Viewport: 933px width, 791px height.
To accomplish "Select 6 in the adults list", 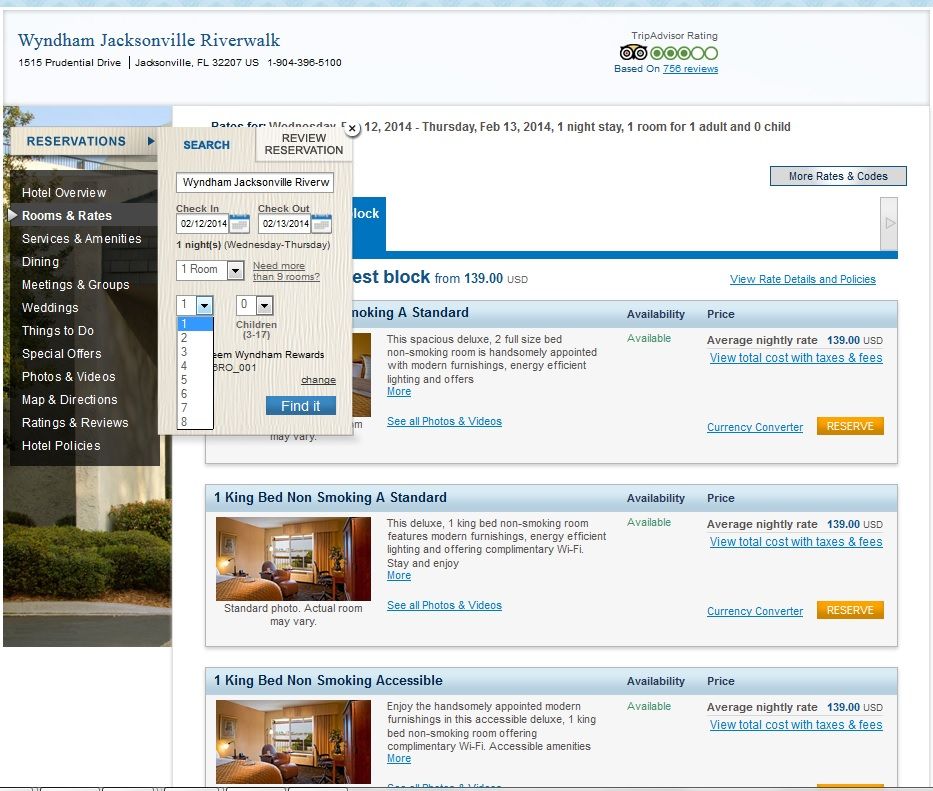I will pyautogui.click(x=195, y=393).
